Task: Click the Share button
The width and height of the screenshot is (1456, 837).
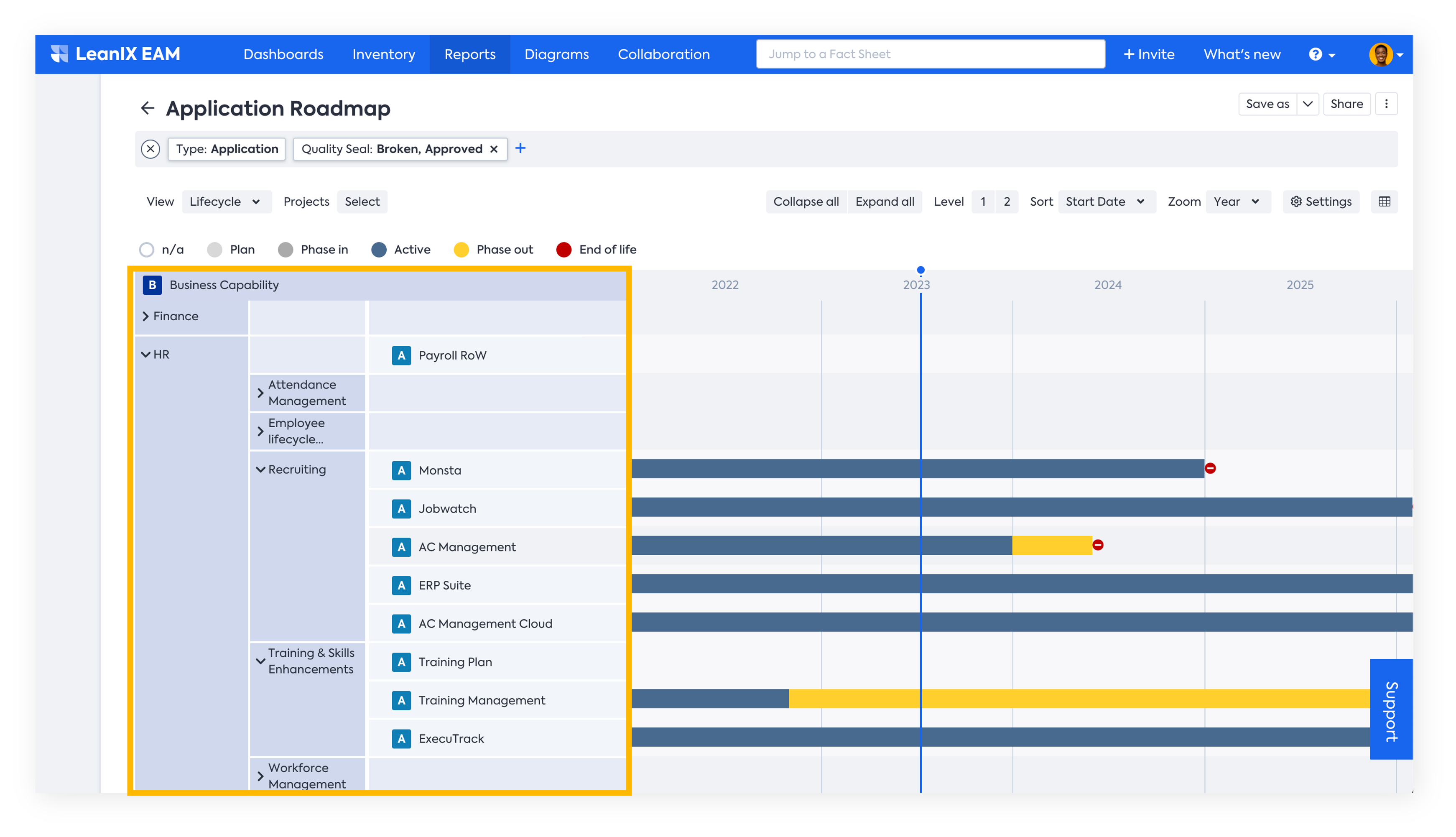Action: (1346, 104)
